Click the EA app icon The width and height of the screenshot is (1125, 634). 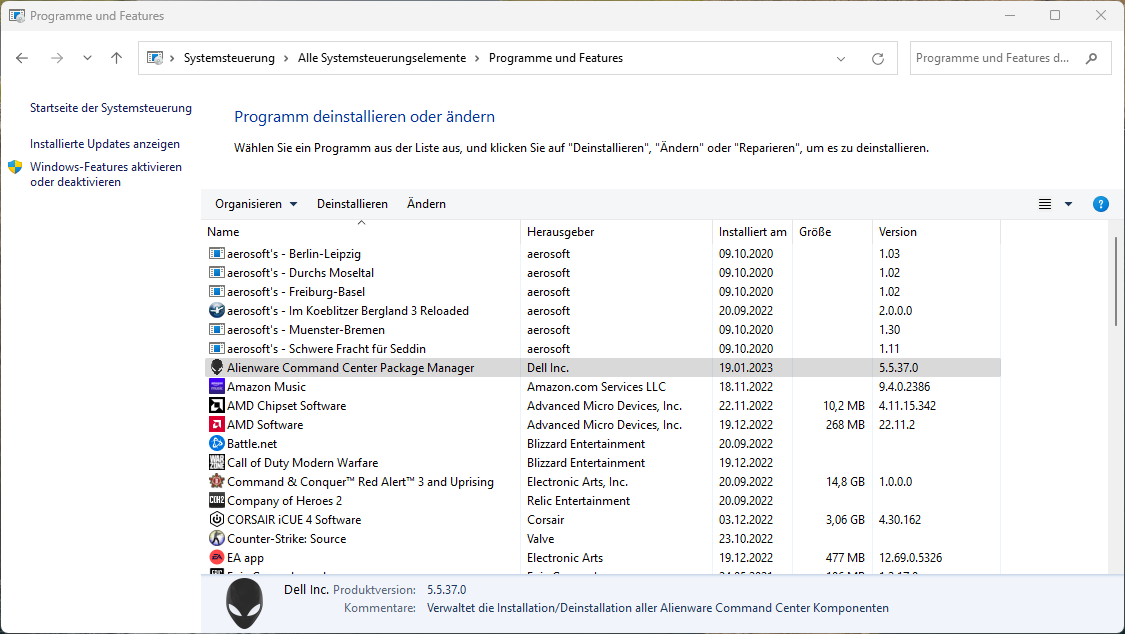click(x=216, y=557)
